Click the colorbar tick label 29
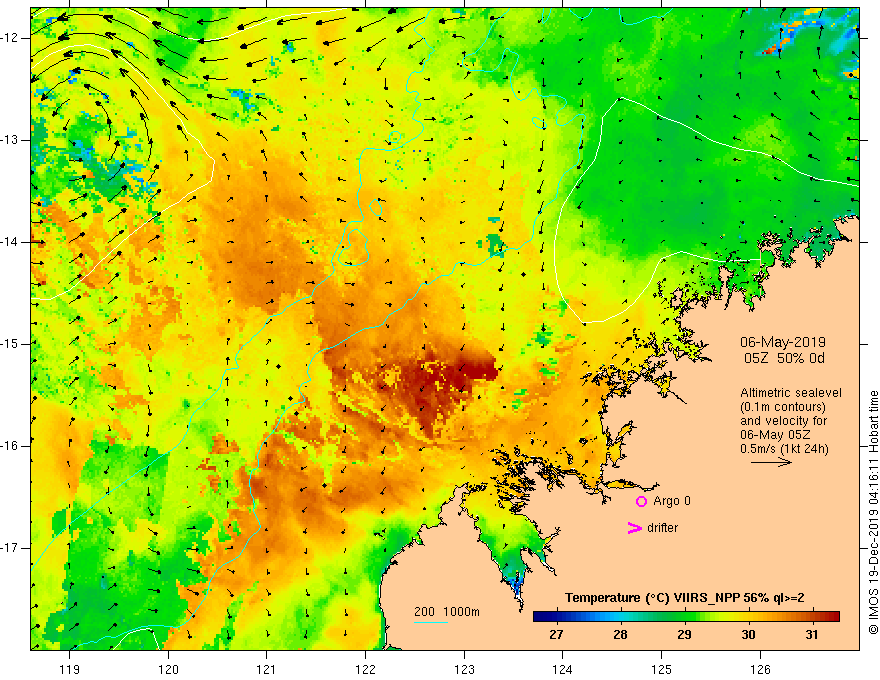Screen dimensions: 880x680 pyautogui.click(x=684, y=635)
